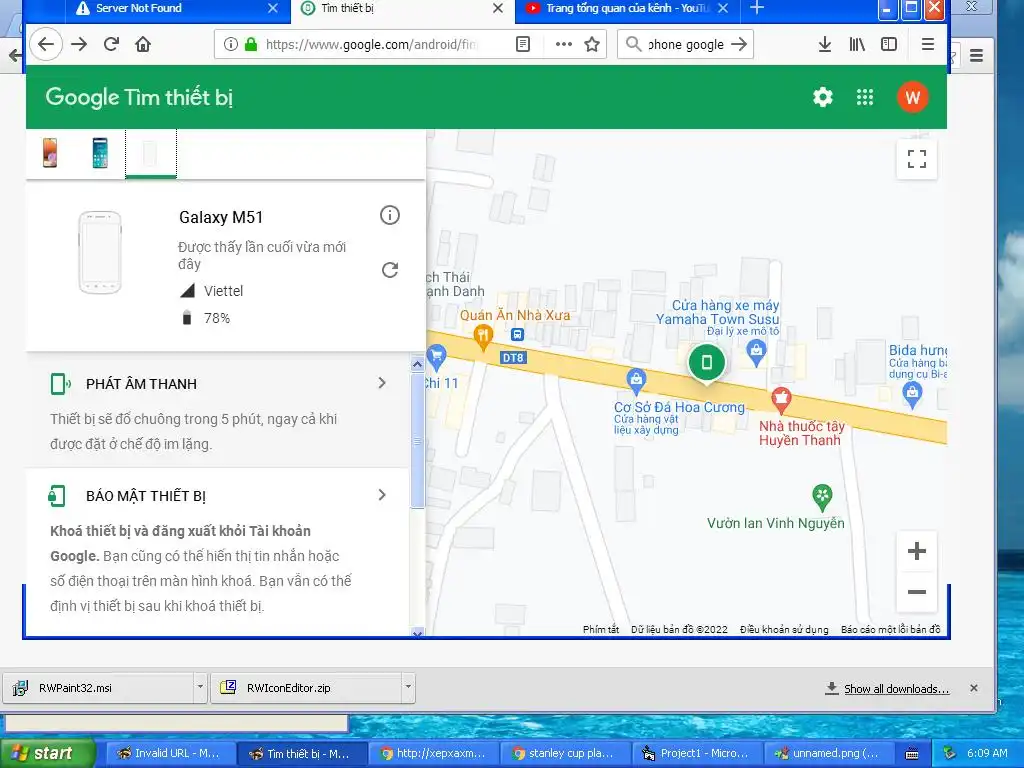This screenshot has width=1024, height=768.
Task: Click the panel scrollbar up arrow
Action: (417, 364)
